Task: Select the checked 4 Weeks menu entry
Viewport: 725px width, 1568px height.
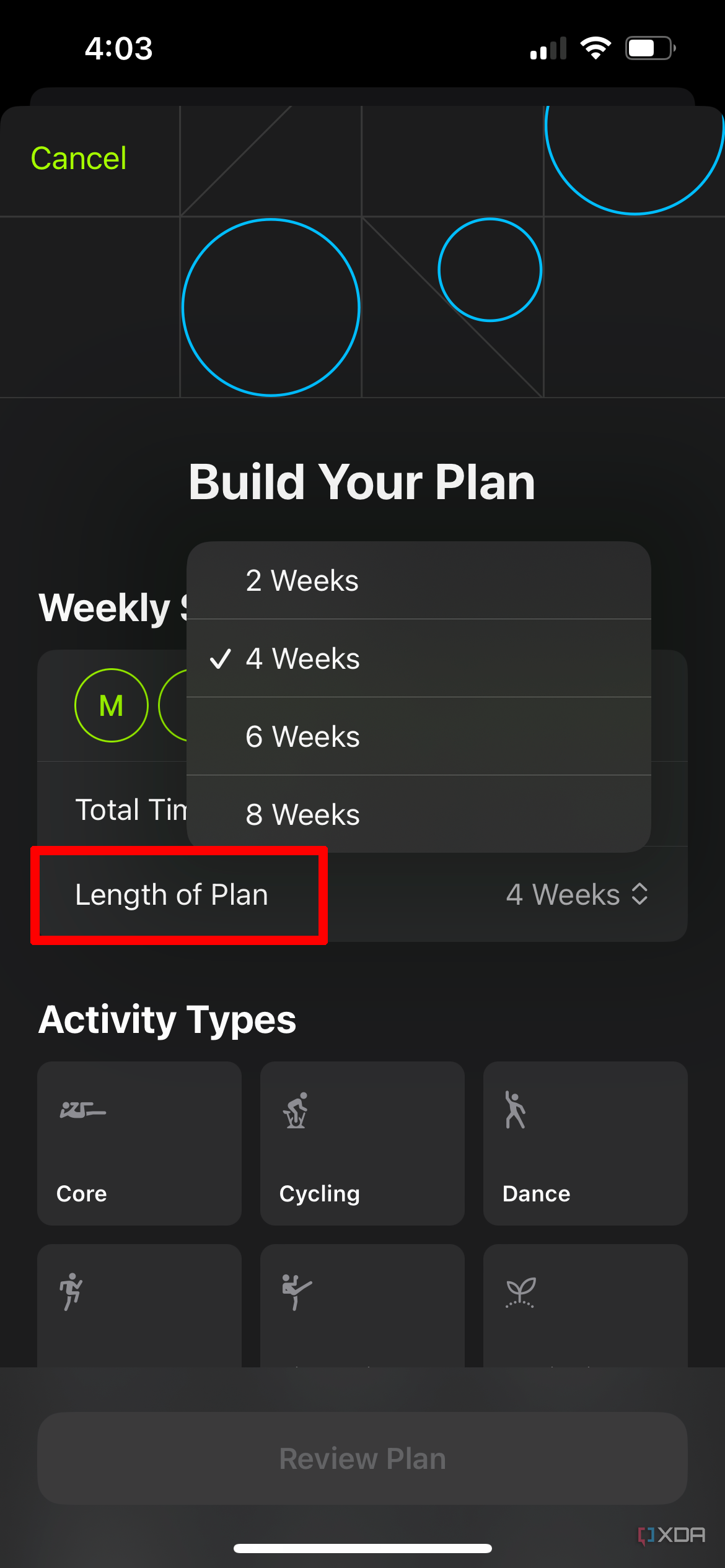Action: (302, 659)
